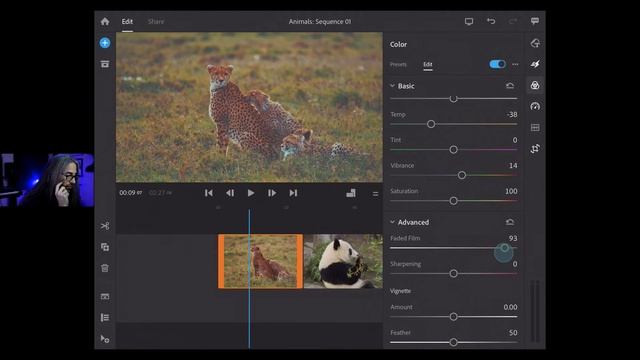Jump to the previous edit point

(x=209, y=193)
